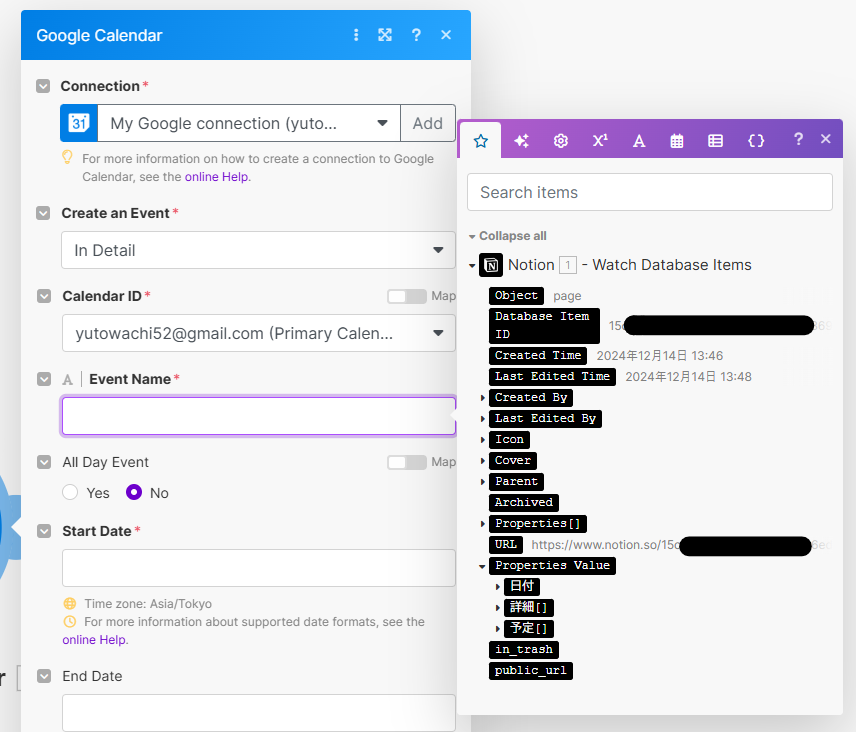Open help for Google Calendar module

tap(416, 35)
